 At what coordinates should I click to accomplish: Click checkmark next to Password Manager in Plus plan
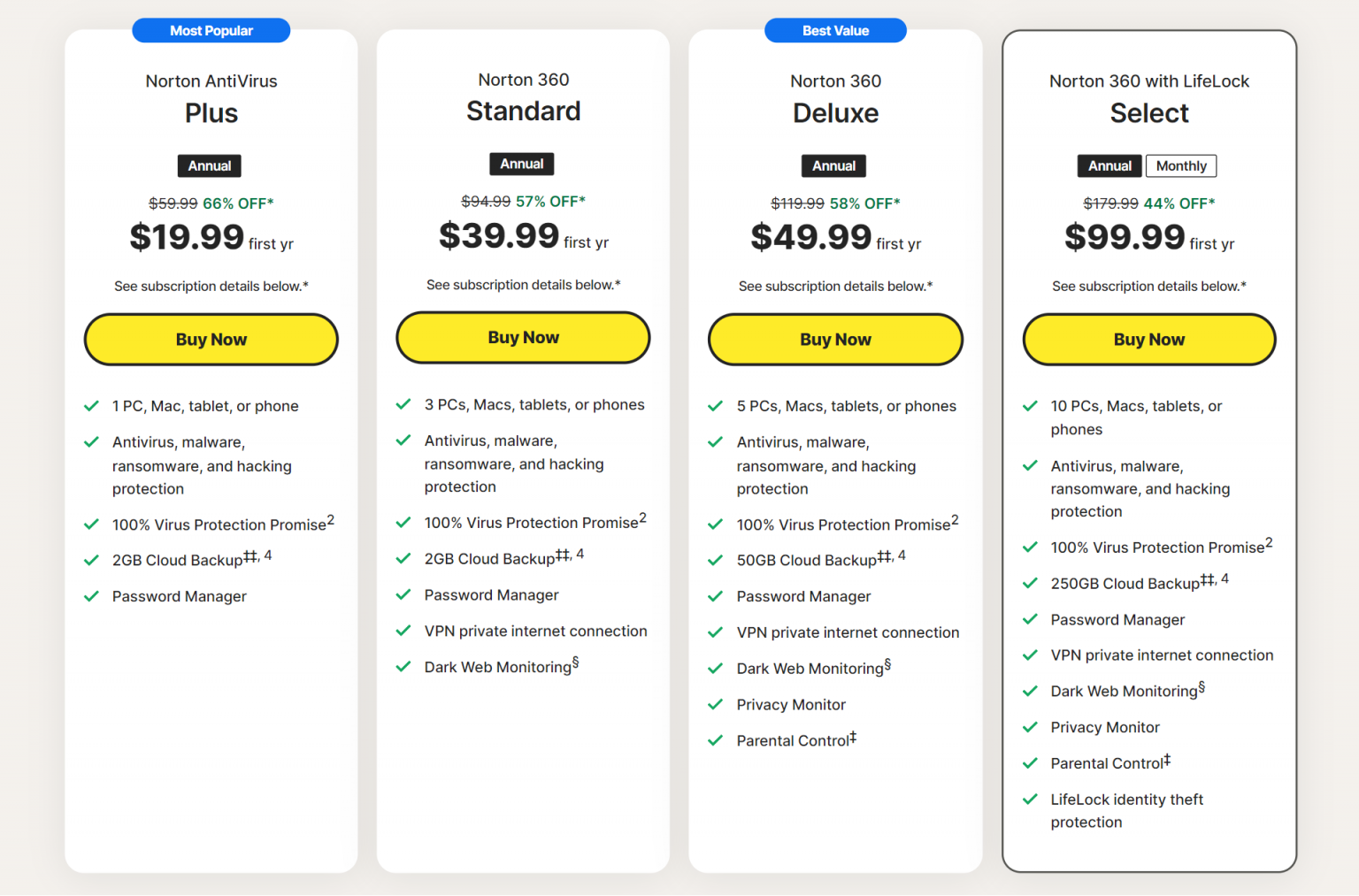[91, 597]
